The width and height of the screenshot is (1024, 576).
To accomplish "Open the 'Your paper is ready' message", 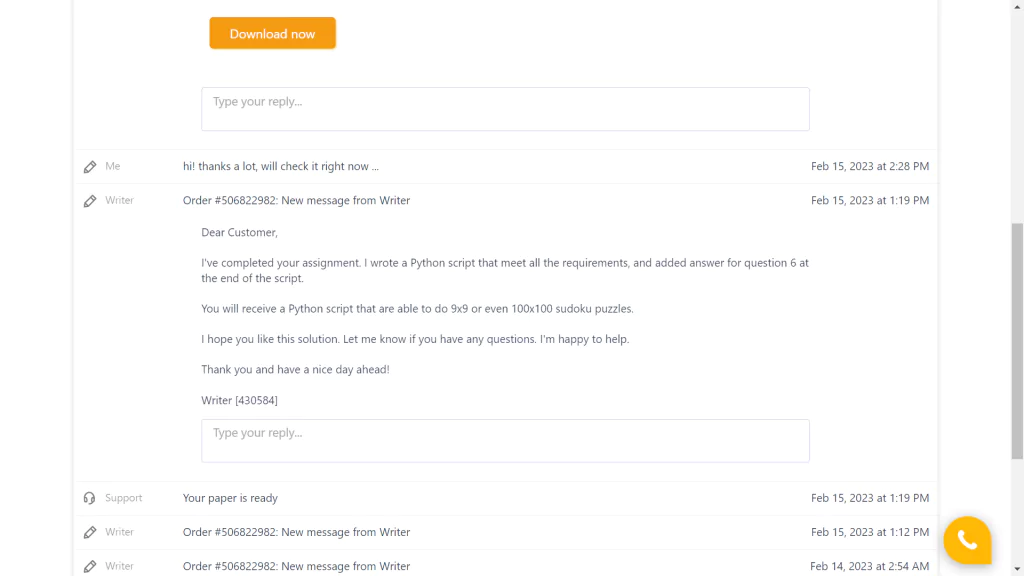I will pyautogui.click(x=230, y=498).
